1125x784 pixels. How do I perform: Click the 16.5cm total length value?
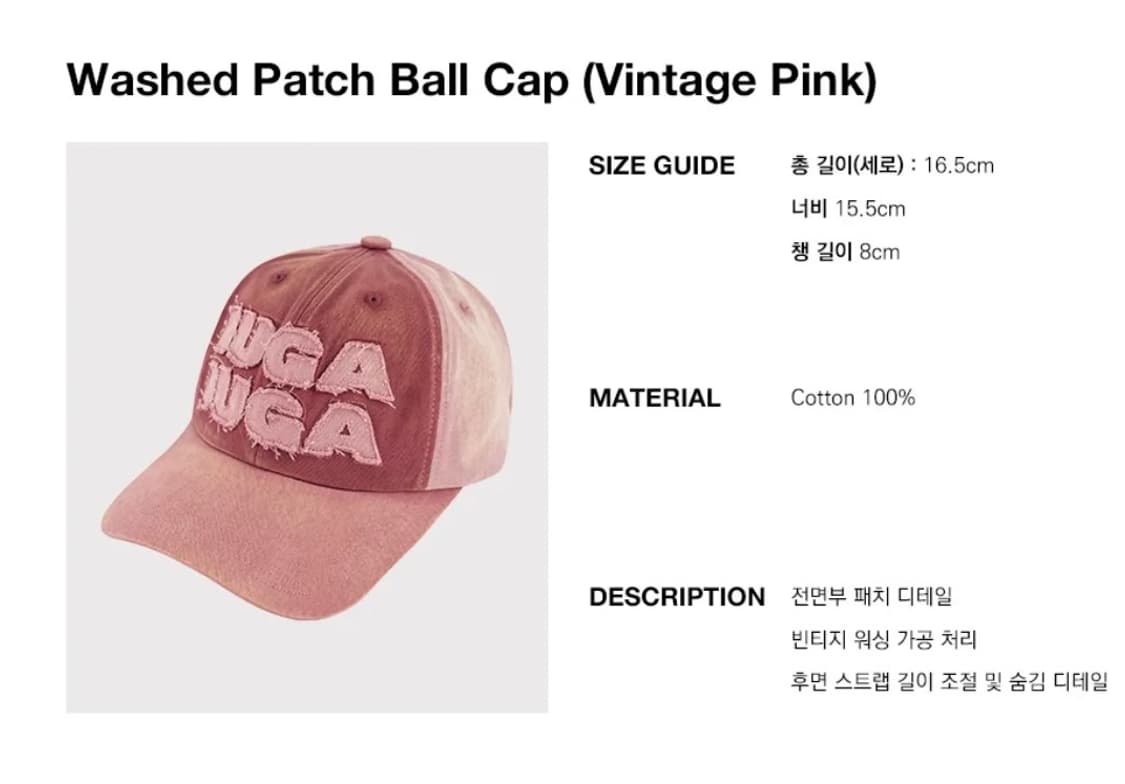[x=958, y=165]
